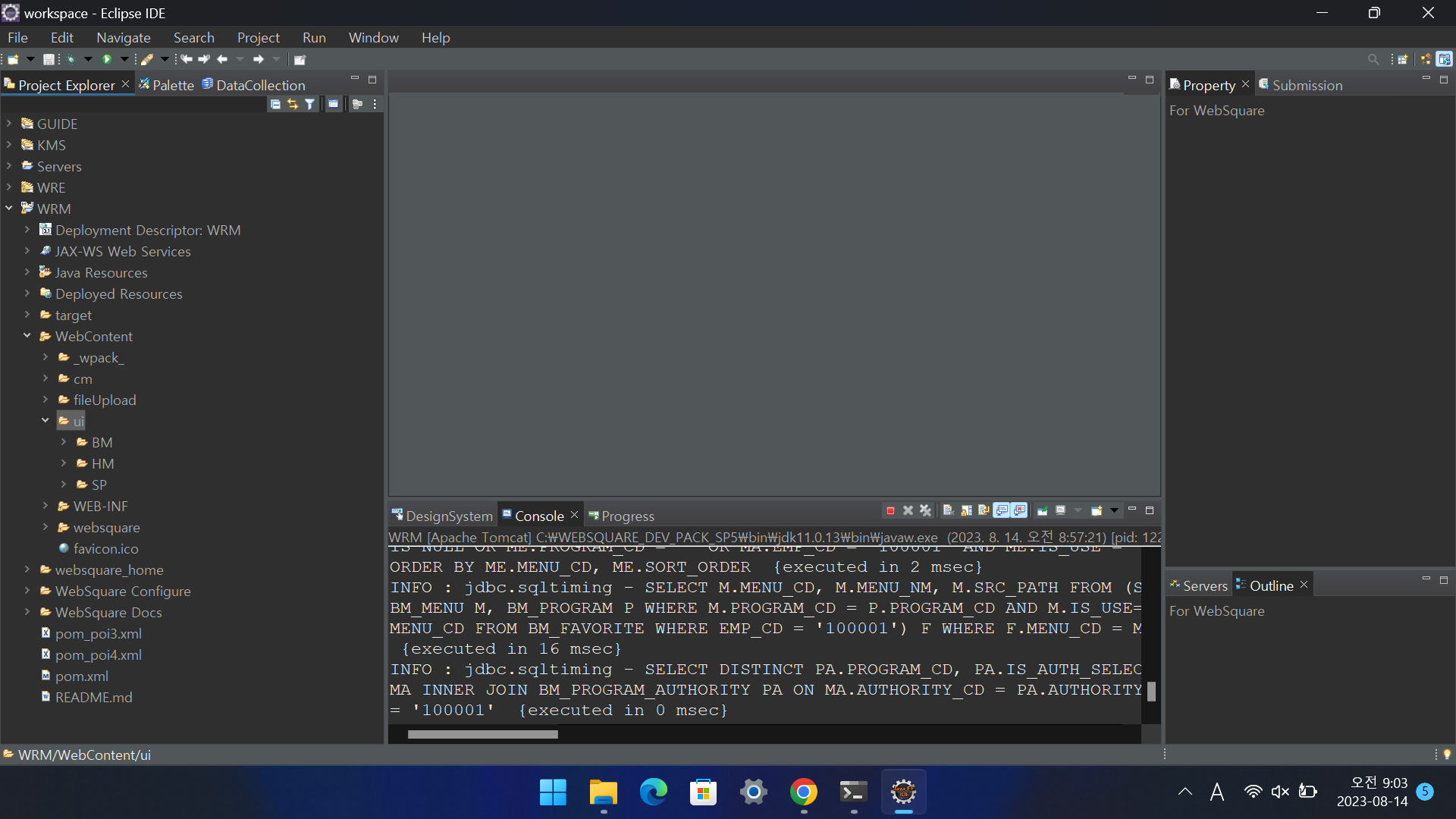The height and width of the screenshot is (819, 1456).
Task: Toggle Scroll Lock in Console toolbar
Action: 966,511
